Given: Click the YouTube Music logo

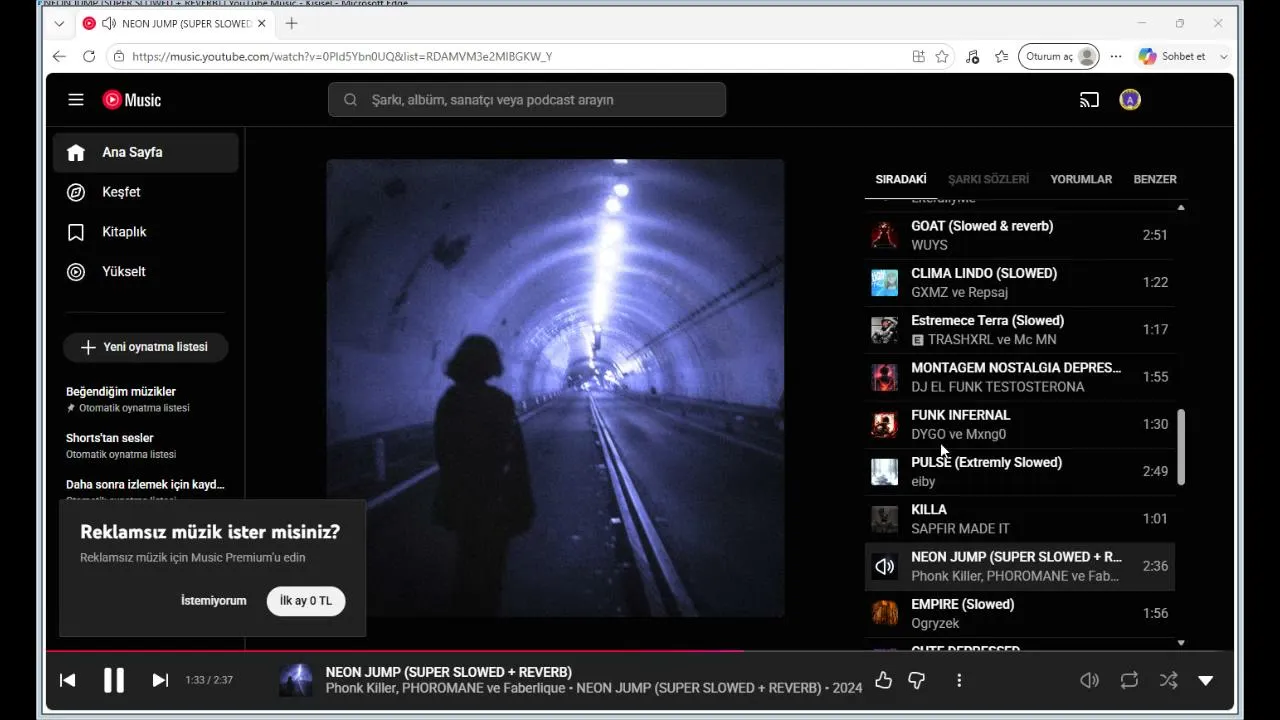Looking at the screenshot, I should coord(131,100).
